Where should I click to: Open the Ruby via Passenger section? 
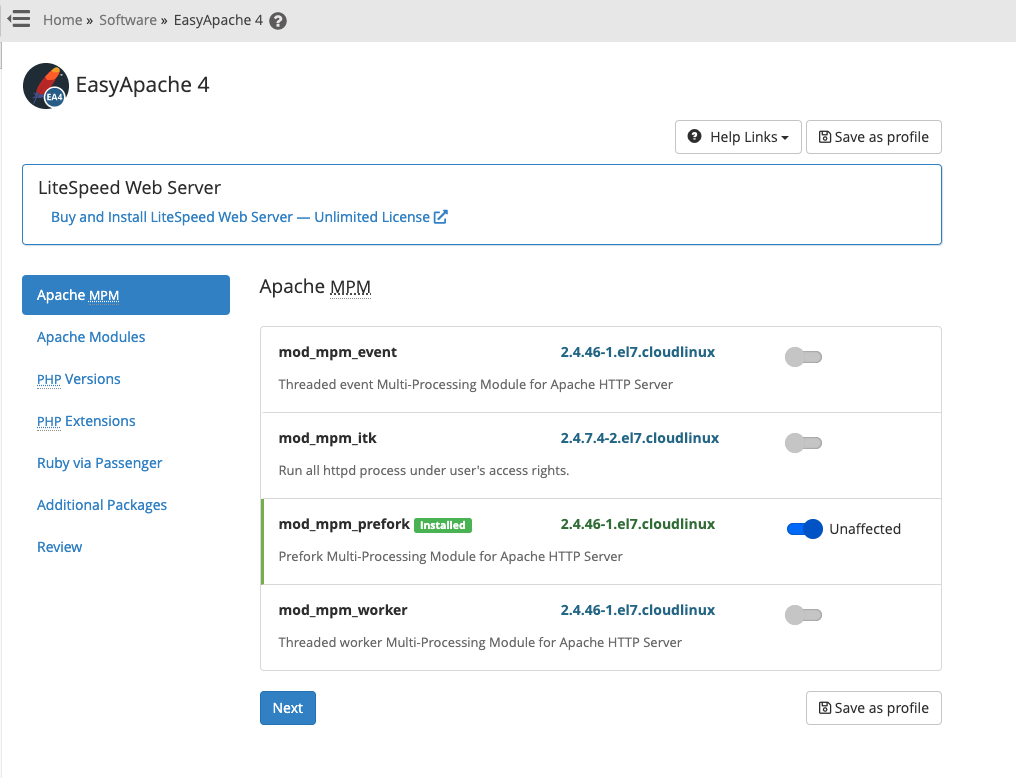99,463
